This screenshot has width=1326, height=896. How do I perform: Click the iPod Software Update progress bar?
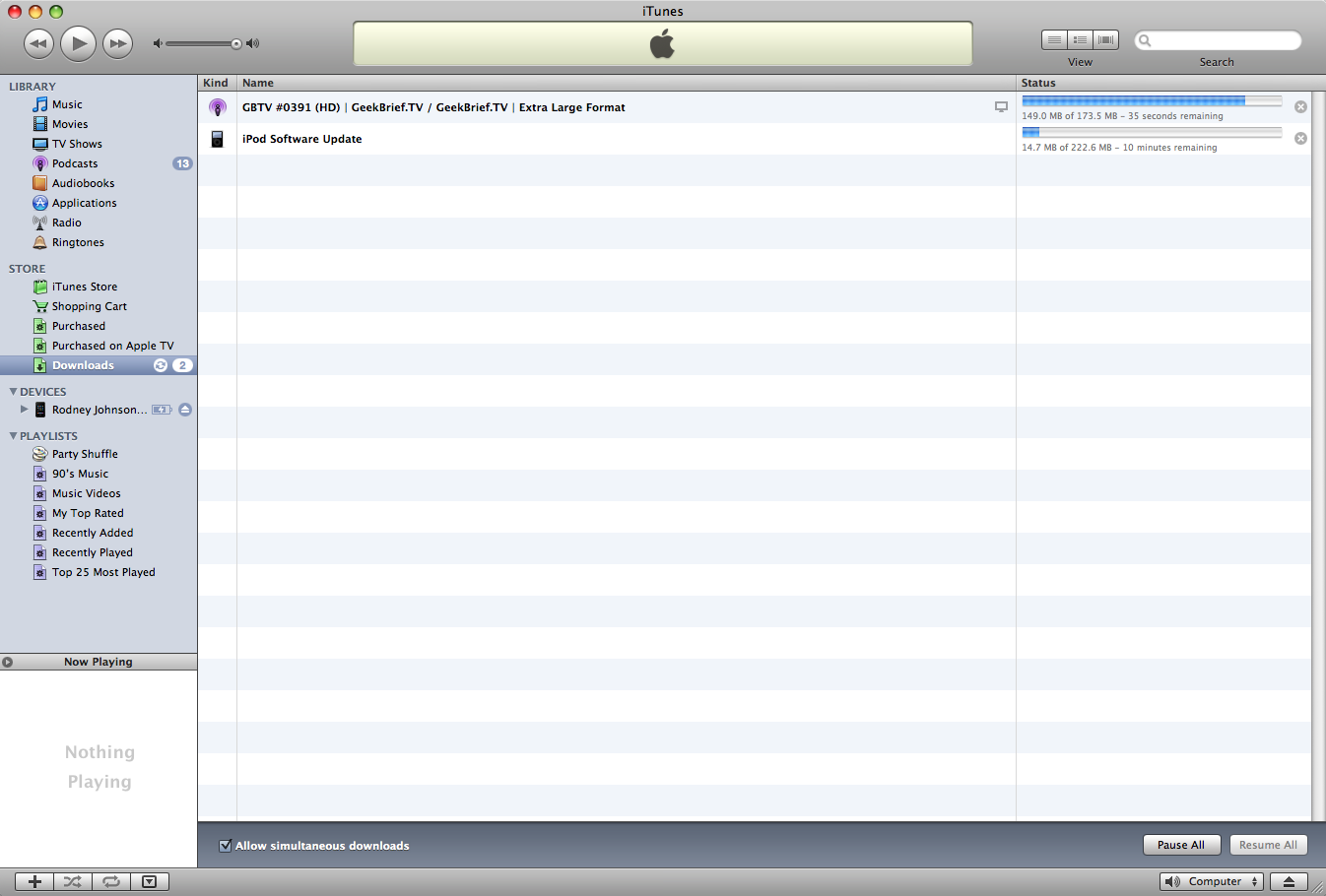point(1152,132)
